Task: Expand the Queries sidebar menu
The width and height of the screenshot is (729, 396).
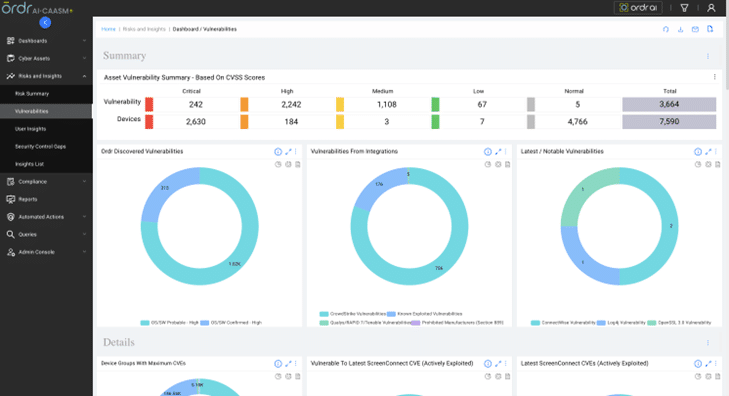Action: [x=46, y=235]
